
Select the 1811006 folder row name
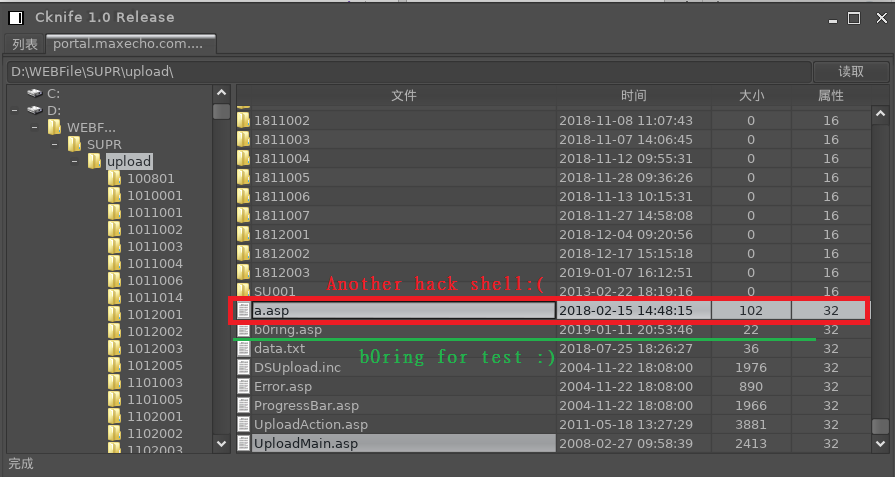(x=281, y=196)
